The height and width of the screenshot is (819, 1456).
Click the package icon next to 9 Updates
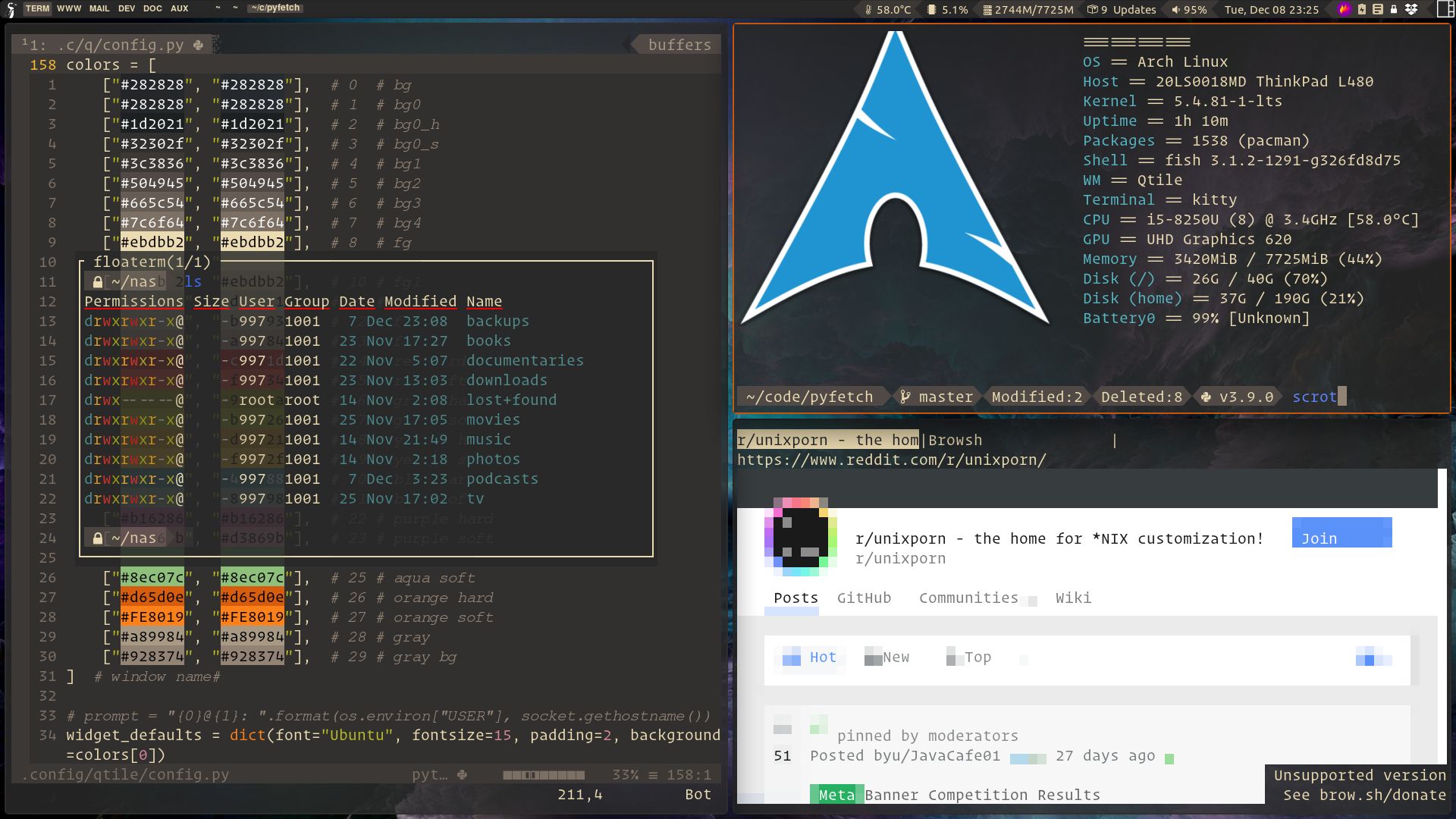coord(1092,10)
